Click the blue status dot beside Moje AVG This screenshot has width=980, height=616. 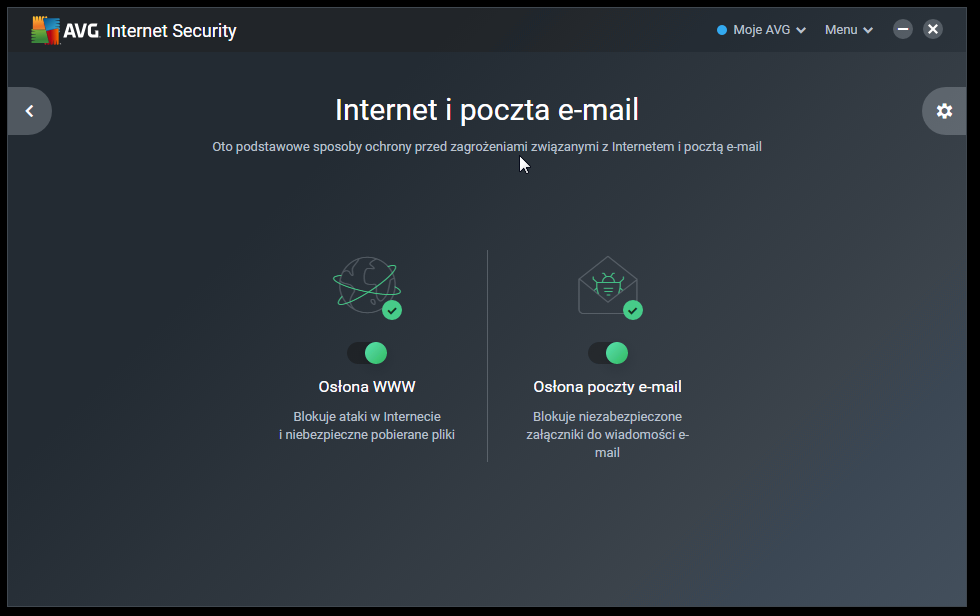point(722,30)
